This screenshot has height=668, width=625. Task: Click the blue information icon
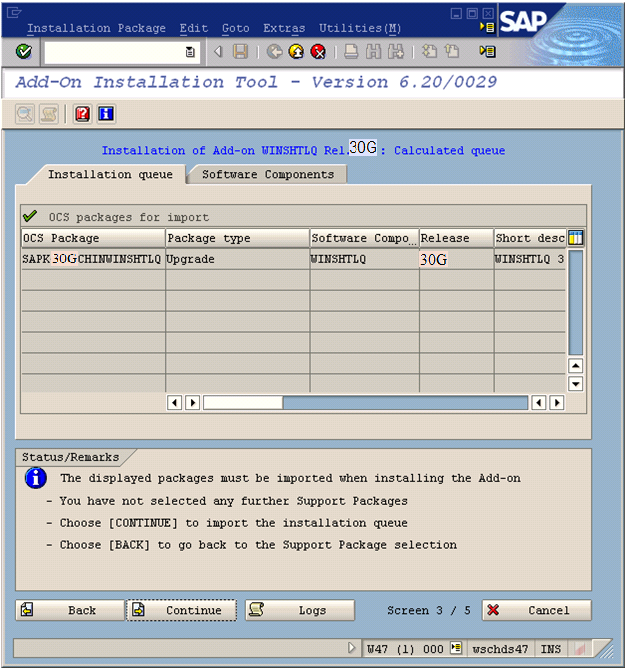pyautogui.click(x=106, y=114)
